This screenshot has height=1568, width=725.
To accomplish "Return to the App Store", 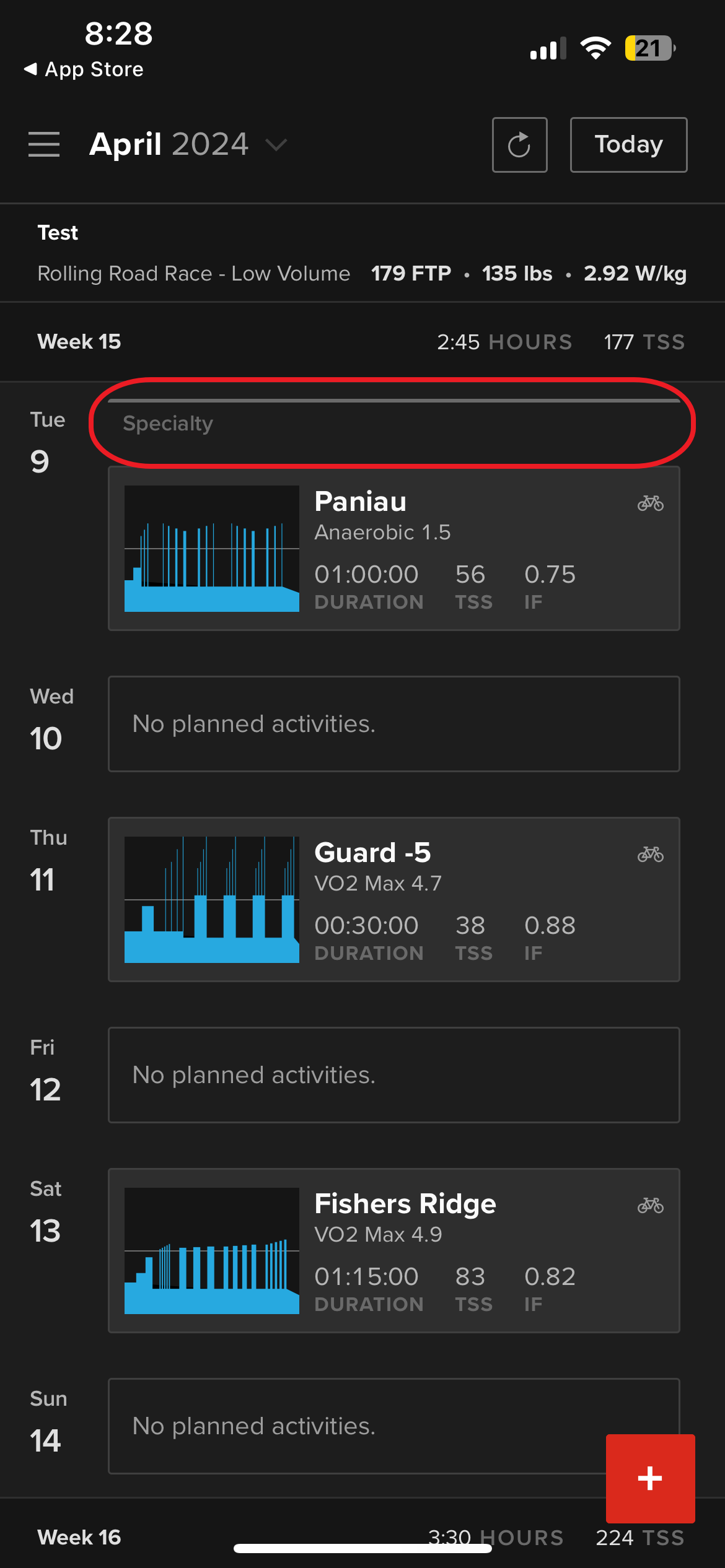I will (85, 69).
